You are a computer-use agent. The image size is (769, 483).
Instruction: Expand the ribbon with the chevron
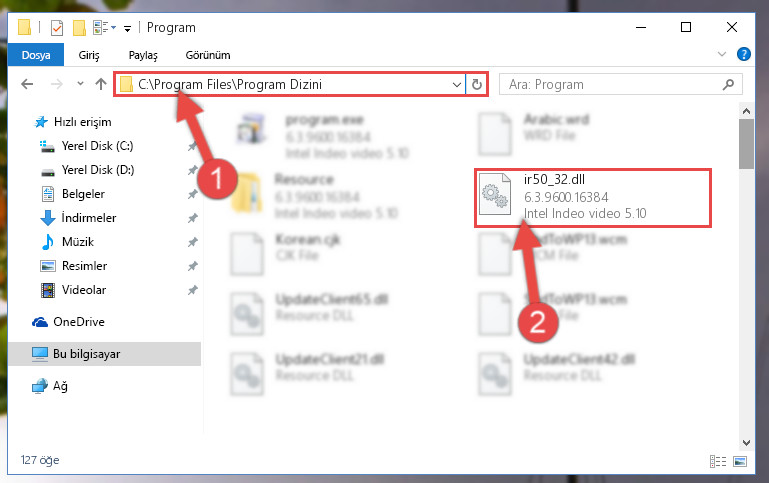point(721,54)
